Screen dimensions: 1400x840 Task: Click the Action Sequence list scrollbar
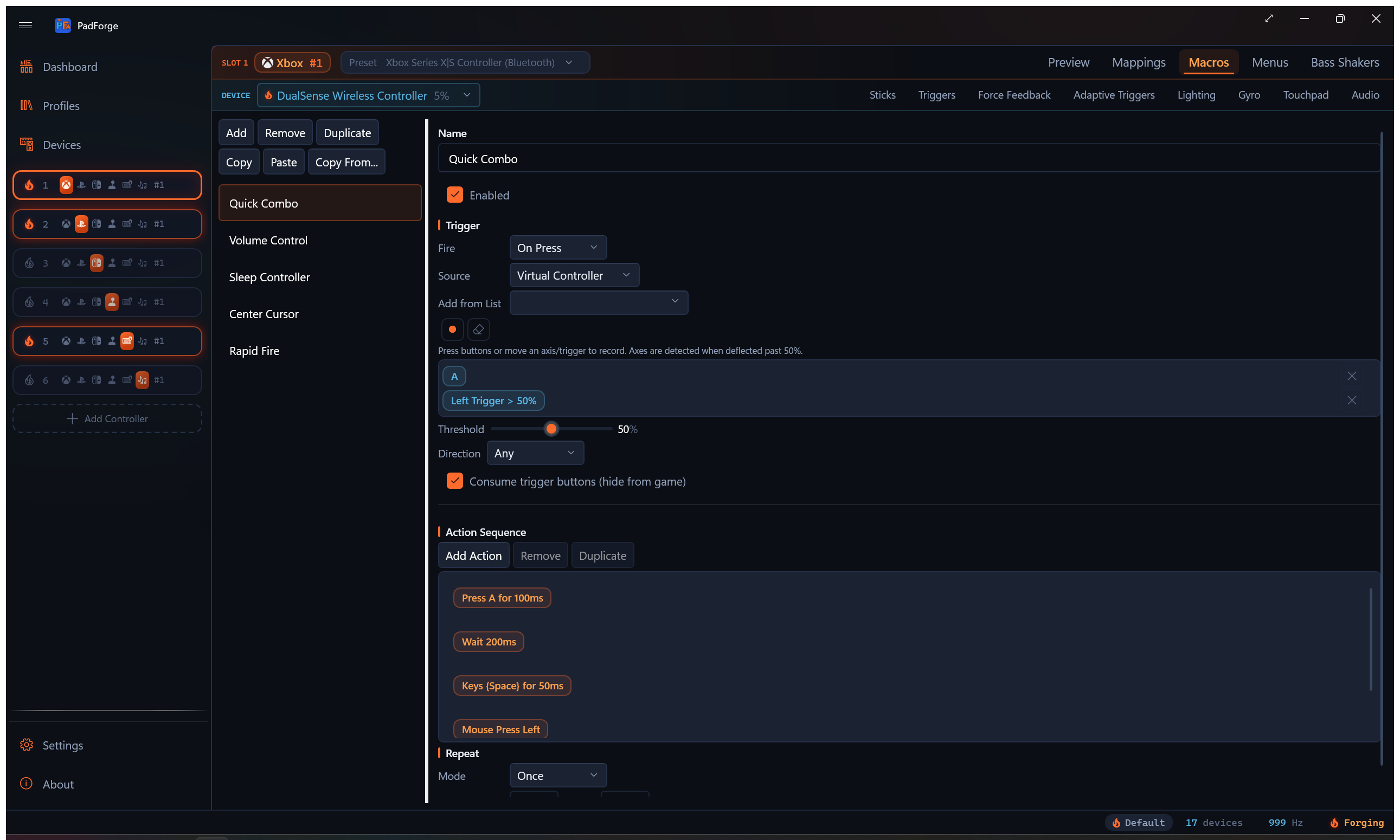click(x=1371, y=639)
